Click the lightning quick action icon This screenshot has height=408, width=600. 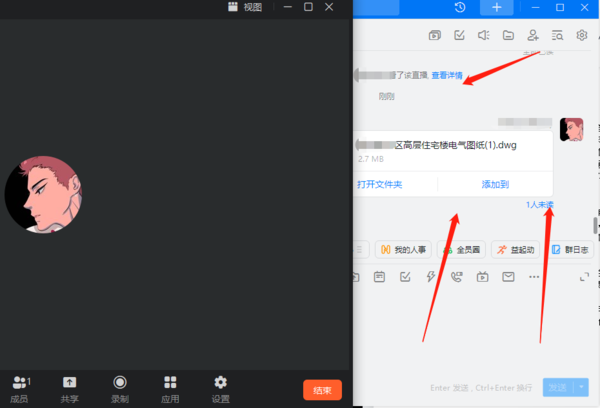pos(431,277)
